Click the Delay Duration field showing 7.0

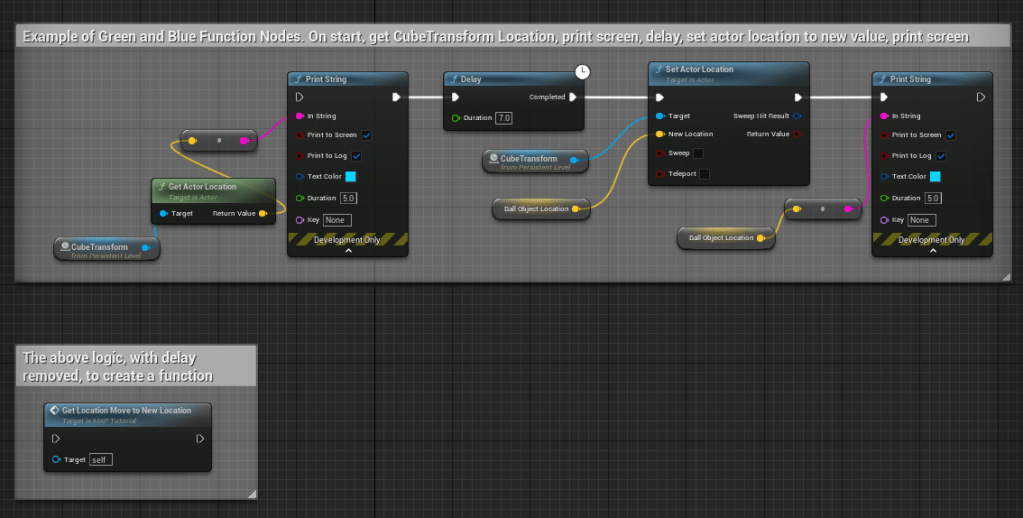(x=504, y=118)
